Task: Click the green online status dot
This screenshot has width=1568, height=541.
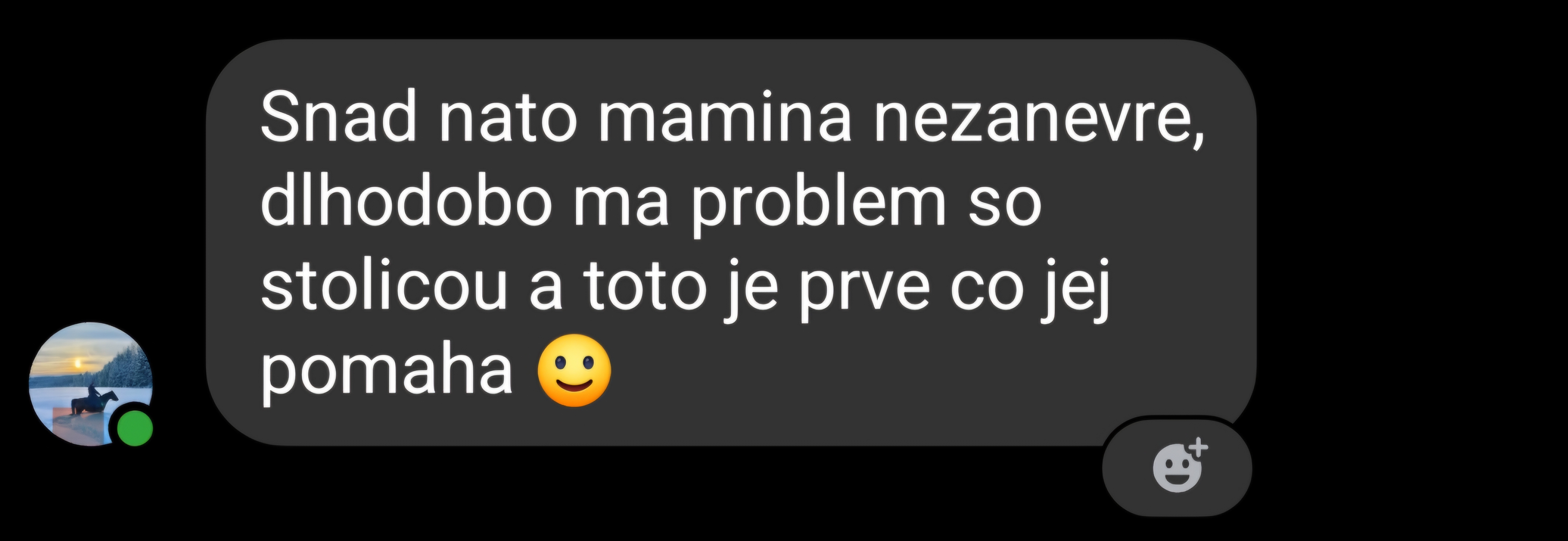Action: click(x=134, y=429)
